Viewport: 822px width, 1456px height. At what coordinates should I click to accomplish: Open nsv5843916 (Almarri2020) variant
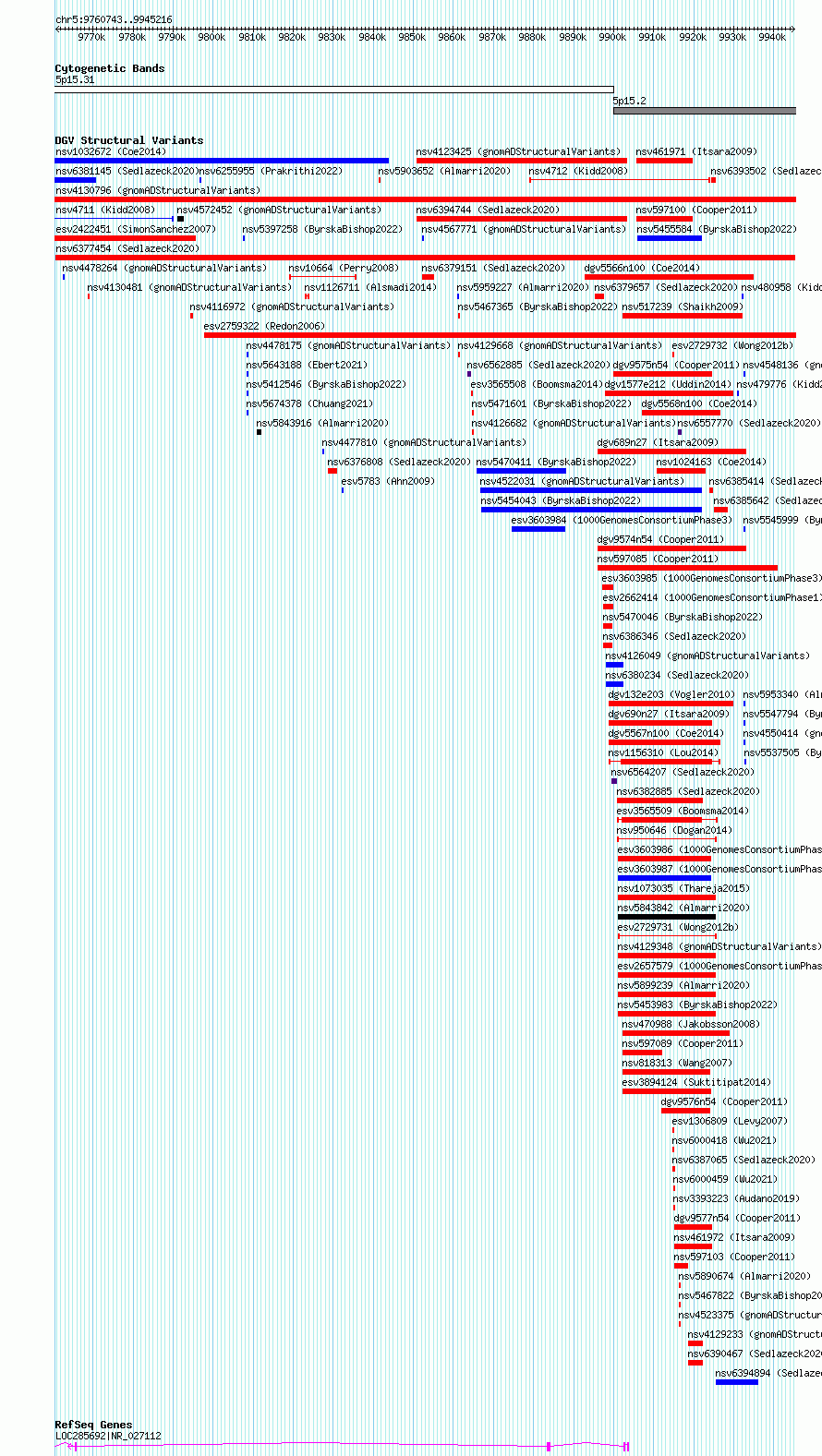(x=322, y=423)
